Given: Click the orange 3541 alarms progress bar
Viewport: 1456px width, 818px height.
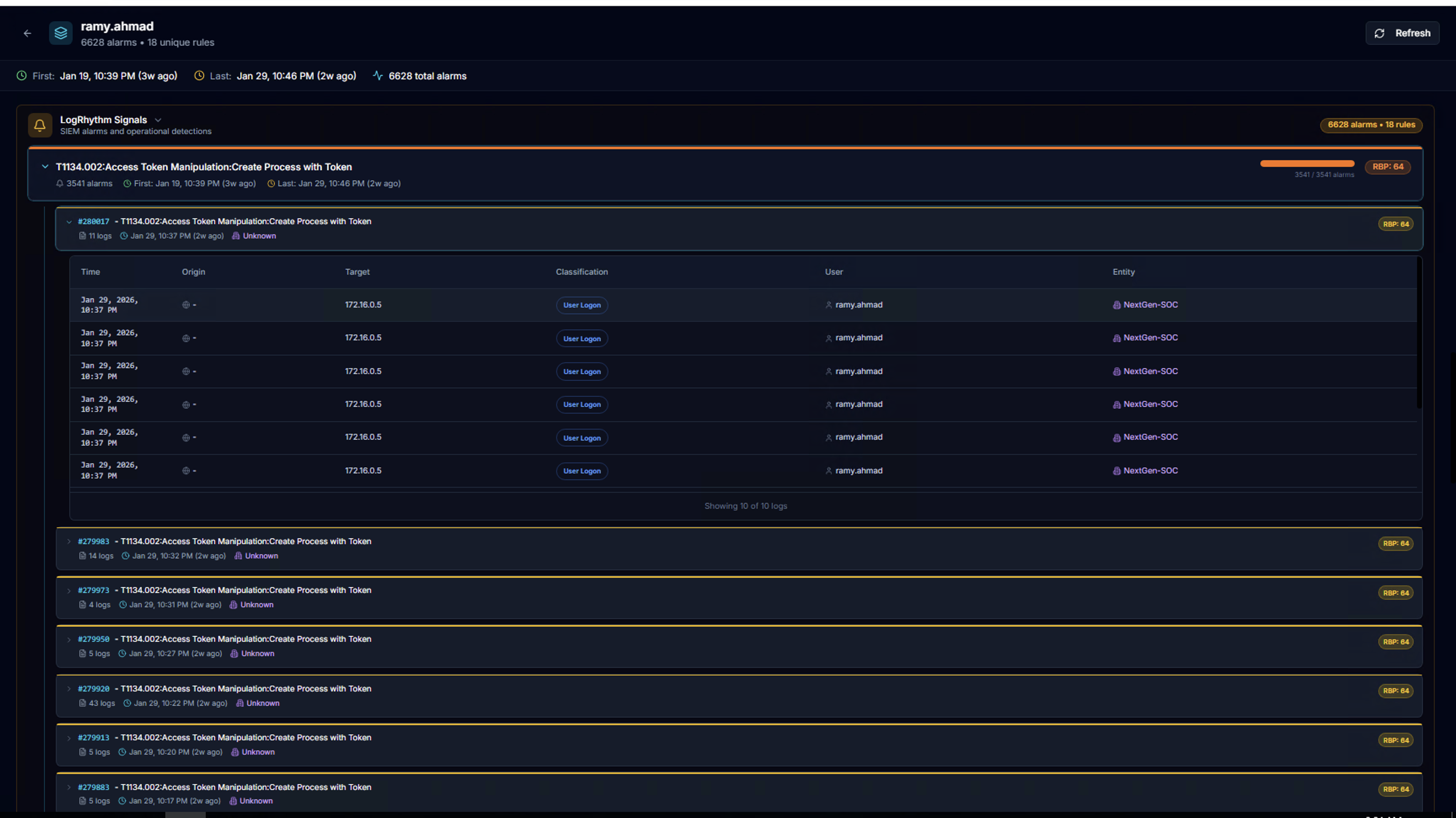Looking at the screenshot, I should 1307,164.
